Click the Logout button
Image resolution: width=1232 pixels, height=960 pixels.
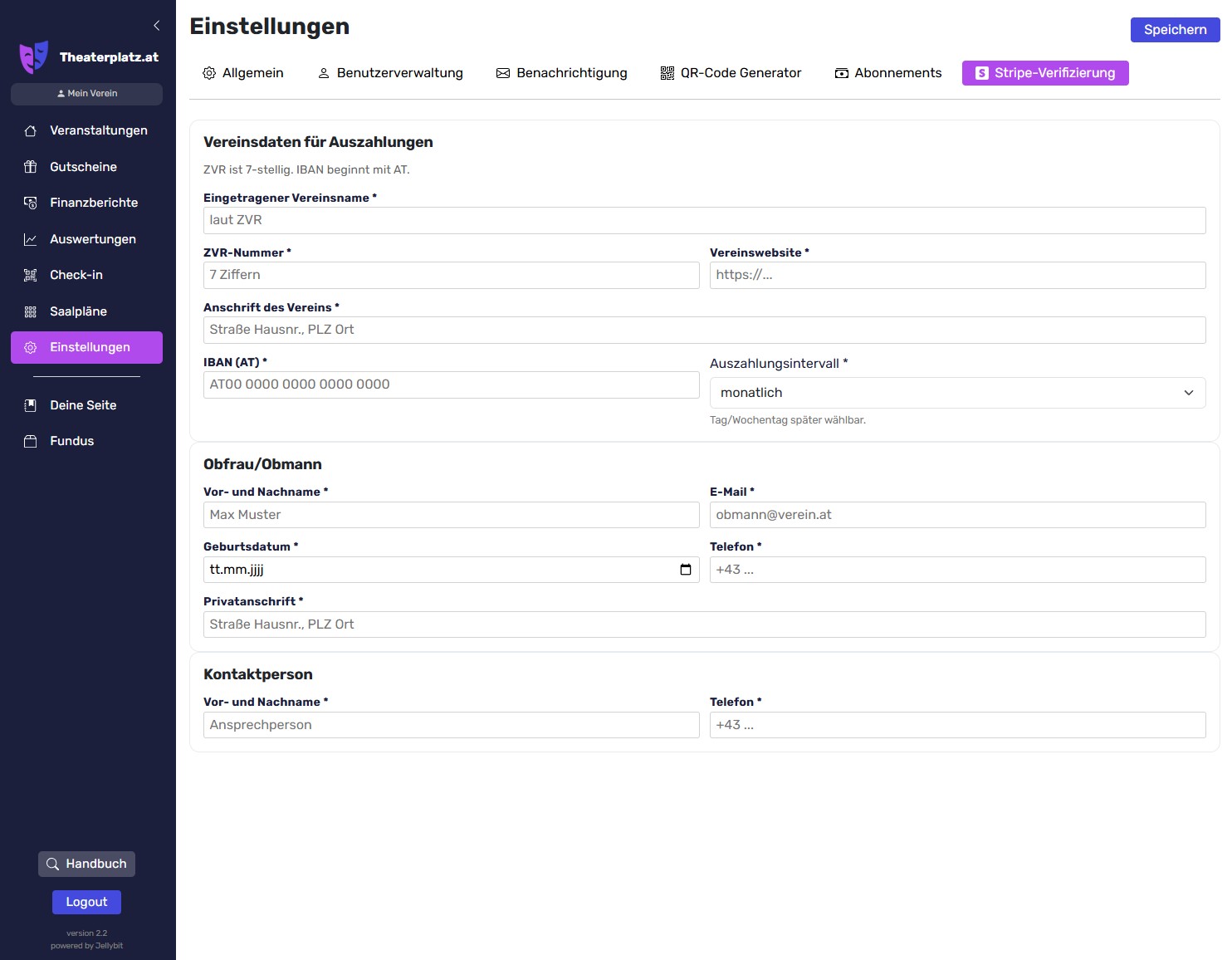pos(86,902)
